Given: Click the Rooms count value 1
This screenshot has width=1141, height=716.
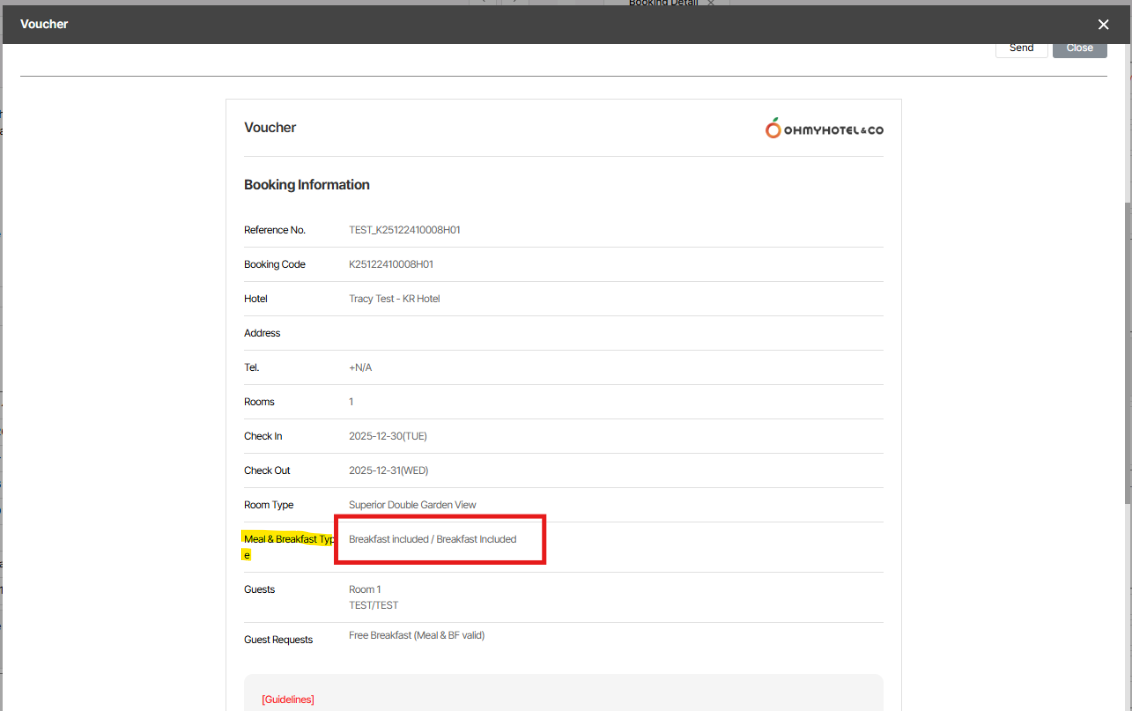Looking at the screenshot, I should pyautogui.click(x=351, y=402).
